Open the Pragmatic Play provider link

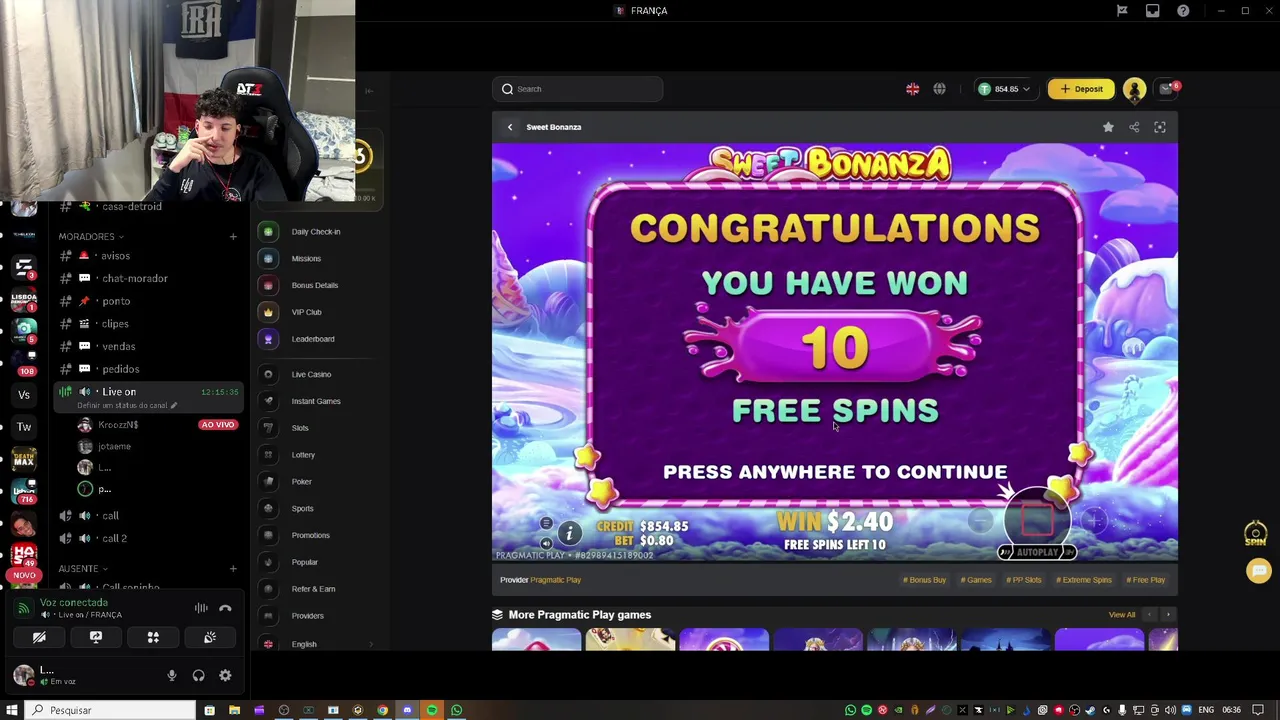pyautogui.click(x=555, y=580)
